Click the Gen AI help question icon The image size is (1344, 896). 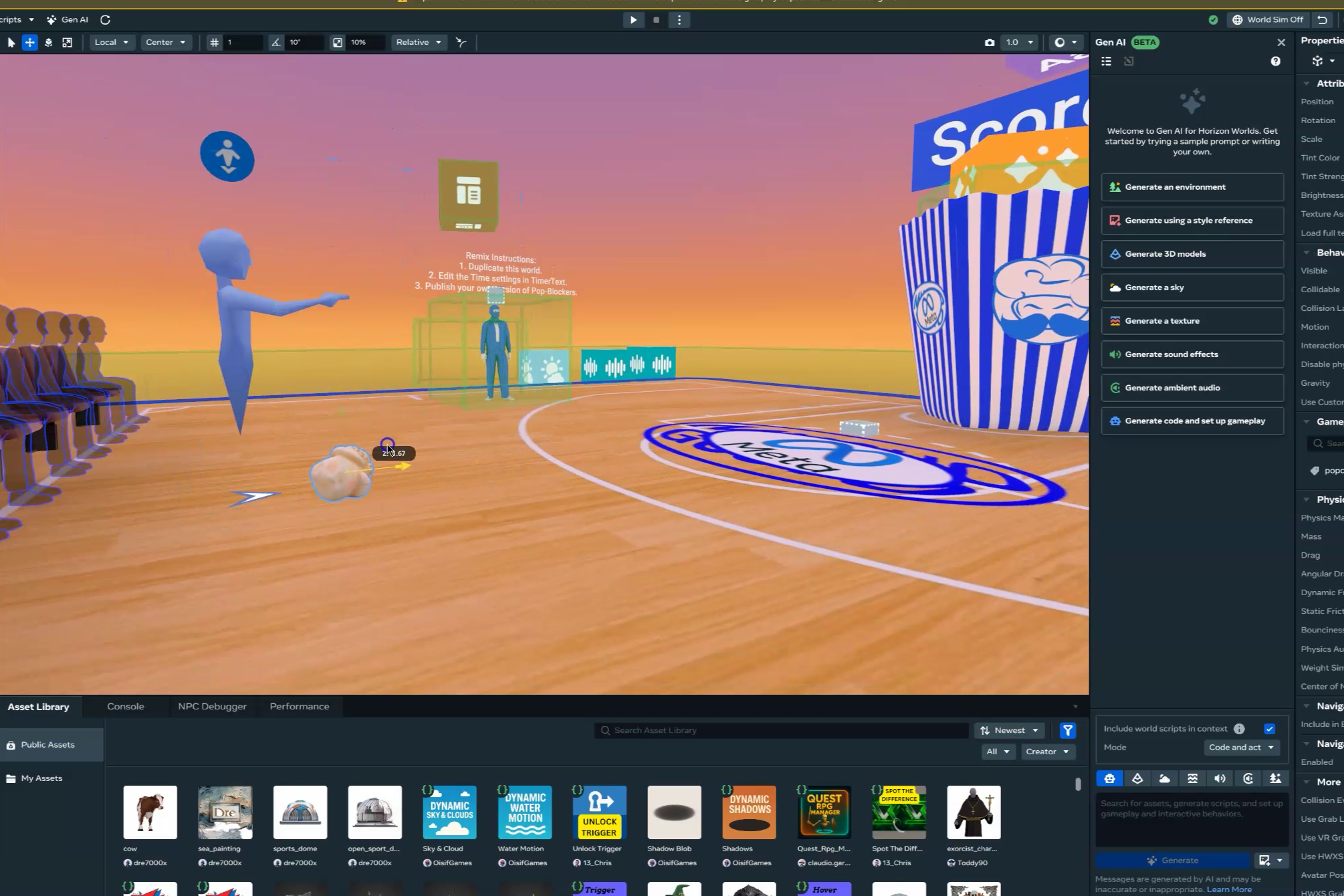pos(1275,62)
